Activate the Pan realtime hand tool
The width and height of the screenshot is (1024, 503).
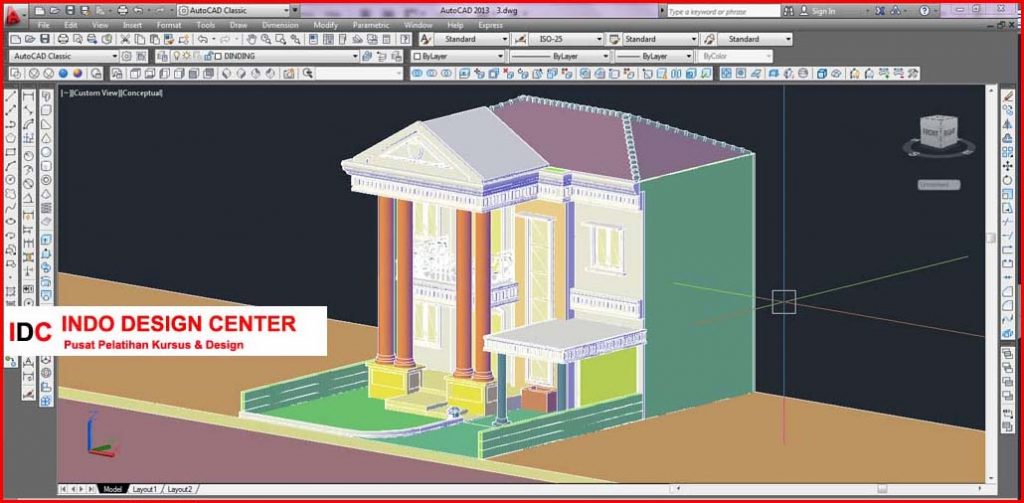(x=252, y=39)
